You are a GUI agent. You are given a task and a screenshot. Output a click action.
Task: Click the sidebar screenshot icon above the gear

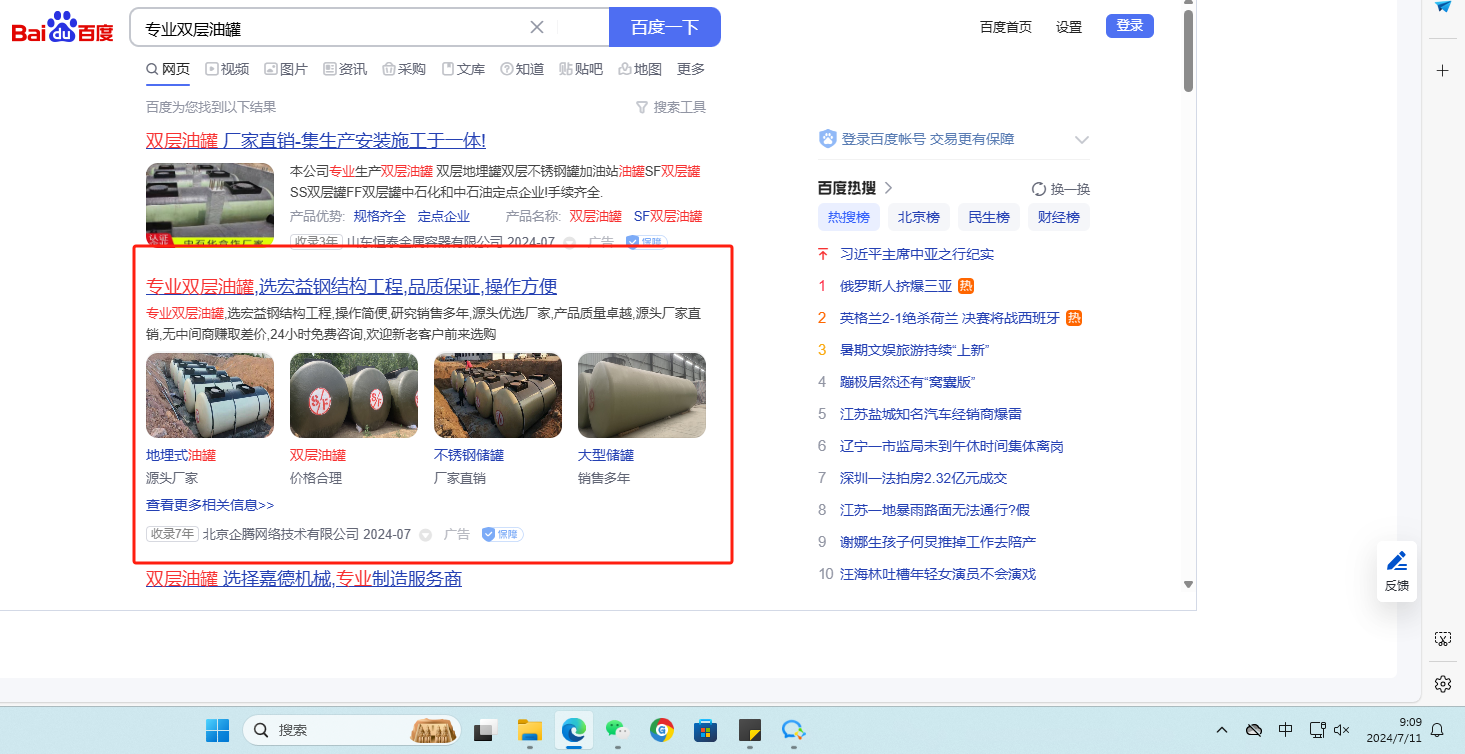click(x=1443, y=638)
